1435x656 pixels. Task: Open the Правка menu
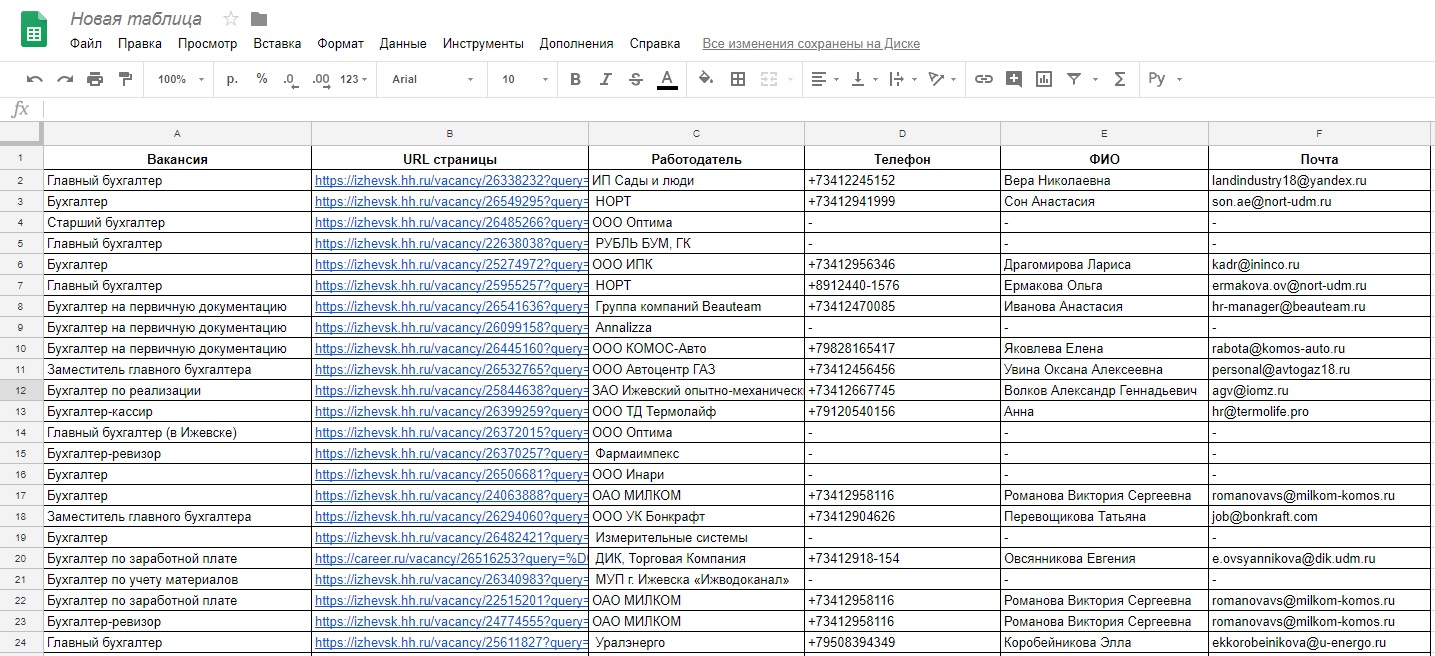(x=140, y=44)
